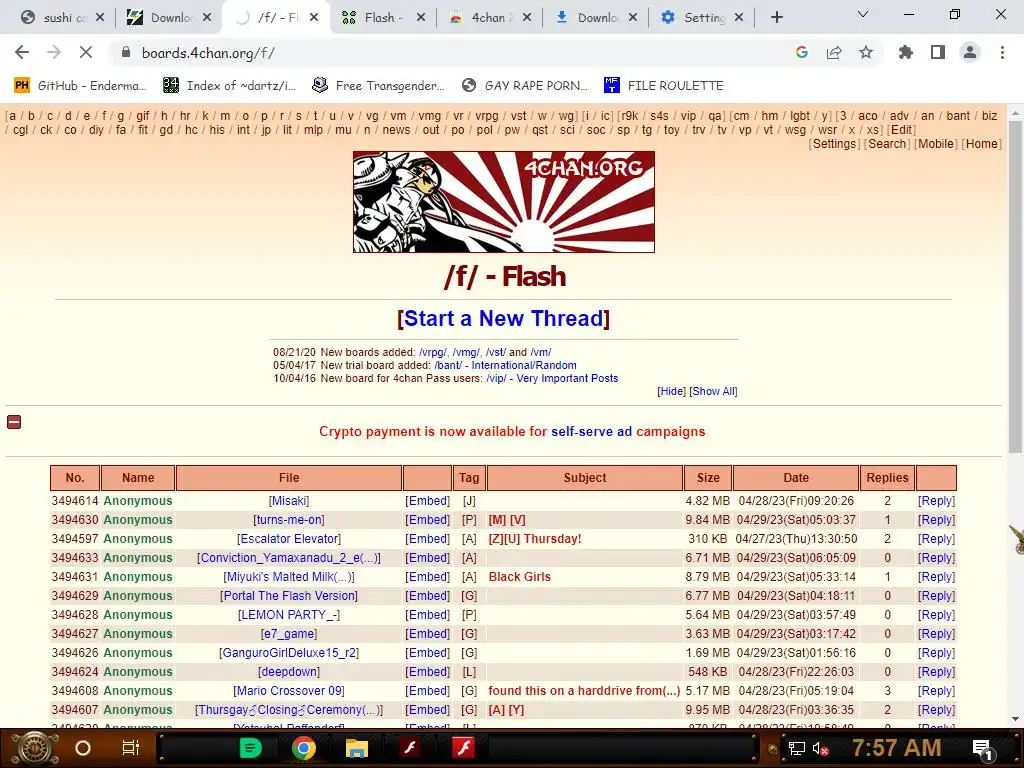
Task: Collapse the announcement with minus icon
Action: click(14, 422)
